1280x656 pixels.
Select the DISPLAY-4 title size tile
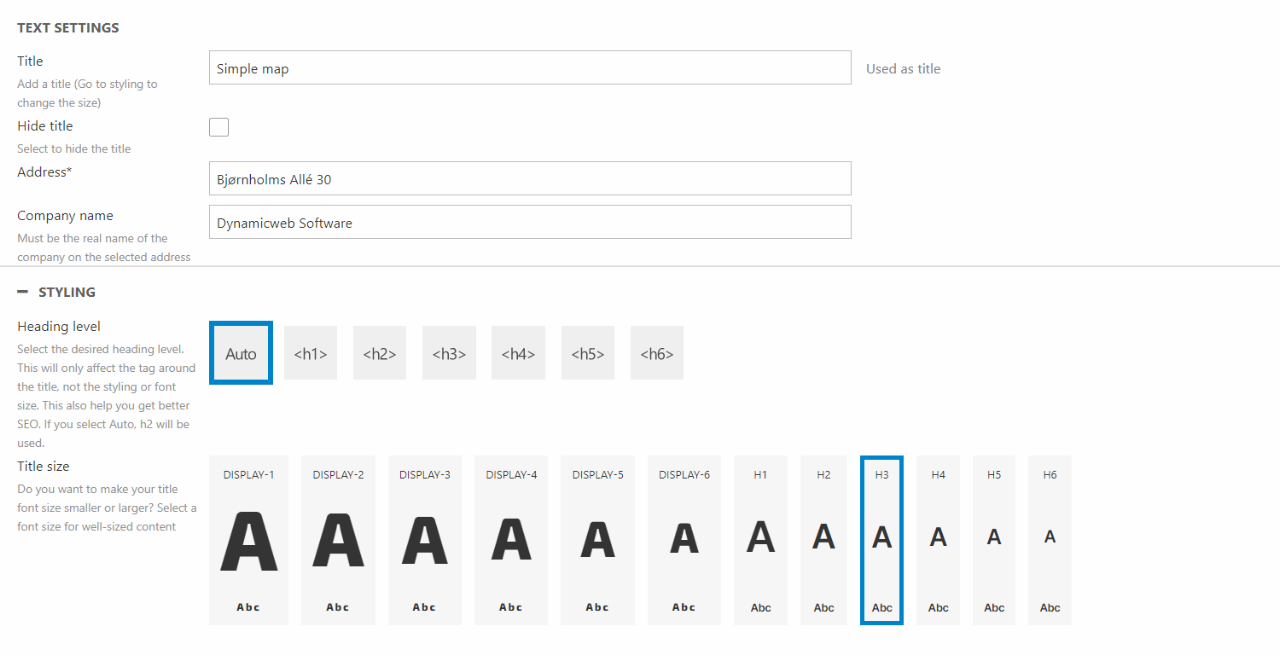(x=511, y=540)
